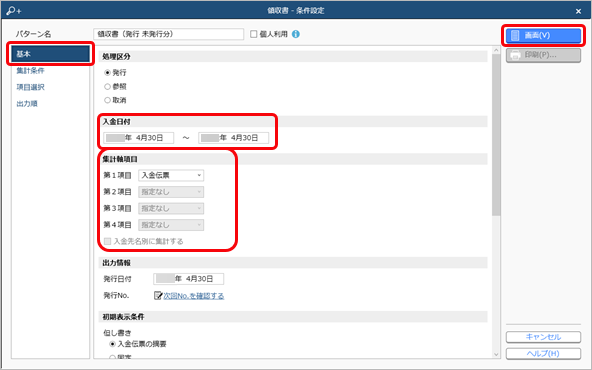Click the search-plus icon in the title bar

(x=14, y=11)
